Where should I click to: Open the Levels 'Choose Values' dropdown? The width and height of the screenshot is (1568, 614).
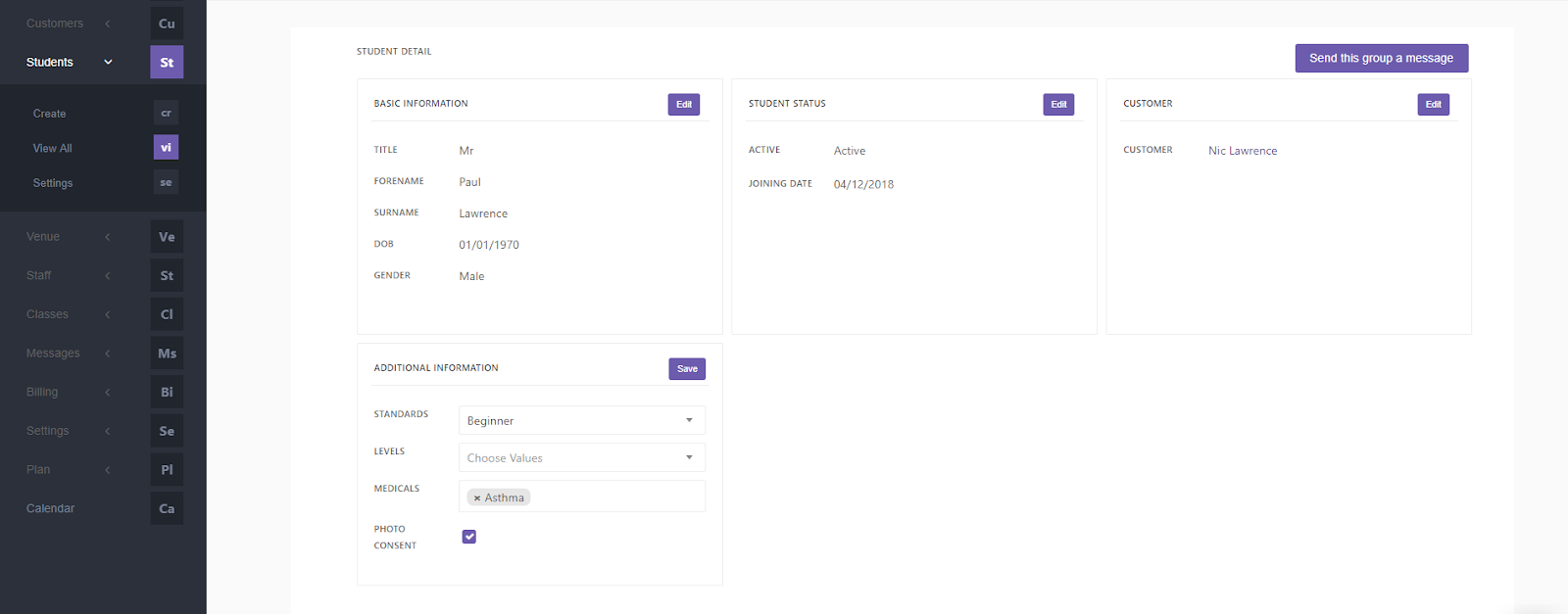tap(582, 457)
